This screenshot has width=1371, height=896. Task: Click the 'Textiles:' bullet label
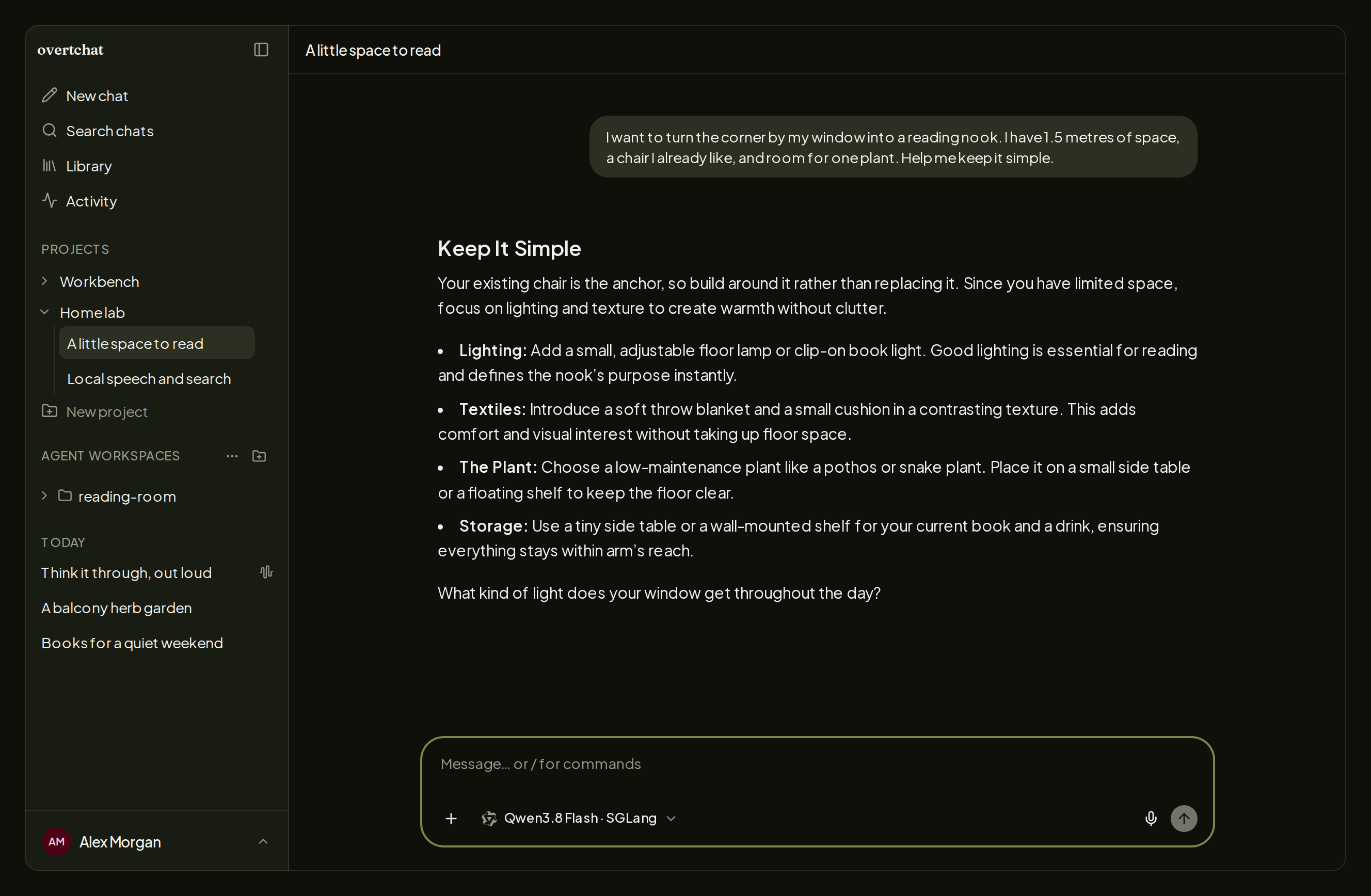492,409
